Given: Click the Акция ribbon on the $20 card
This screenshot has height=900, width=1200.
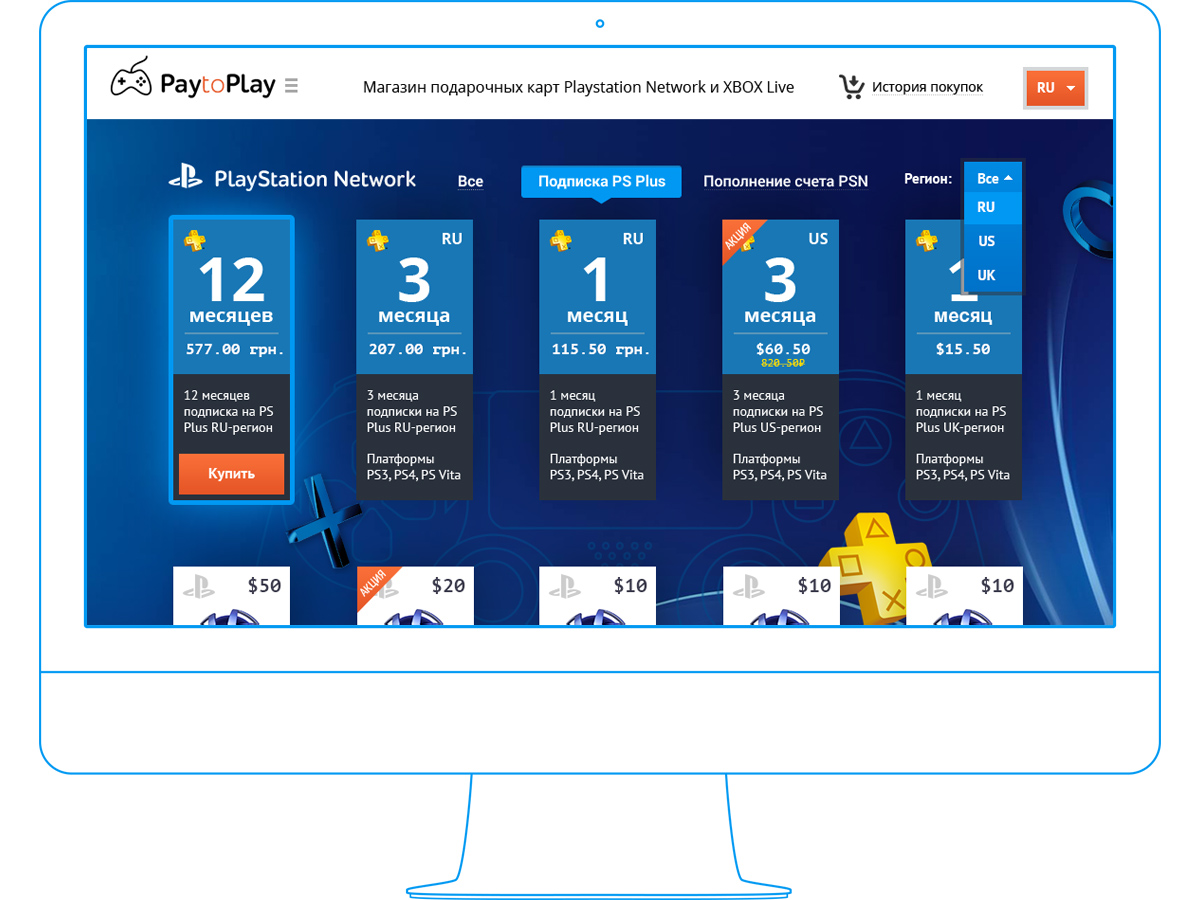Looking at the screenshot, I should pyautogui.click(x=376, y=587).
